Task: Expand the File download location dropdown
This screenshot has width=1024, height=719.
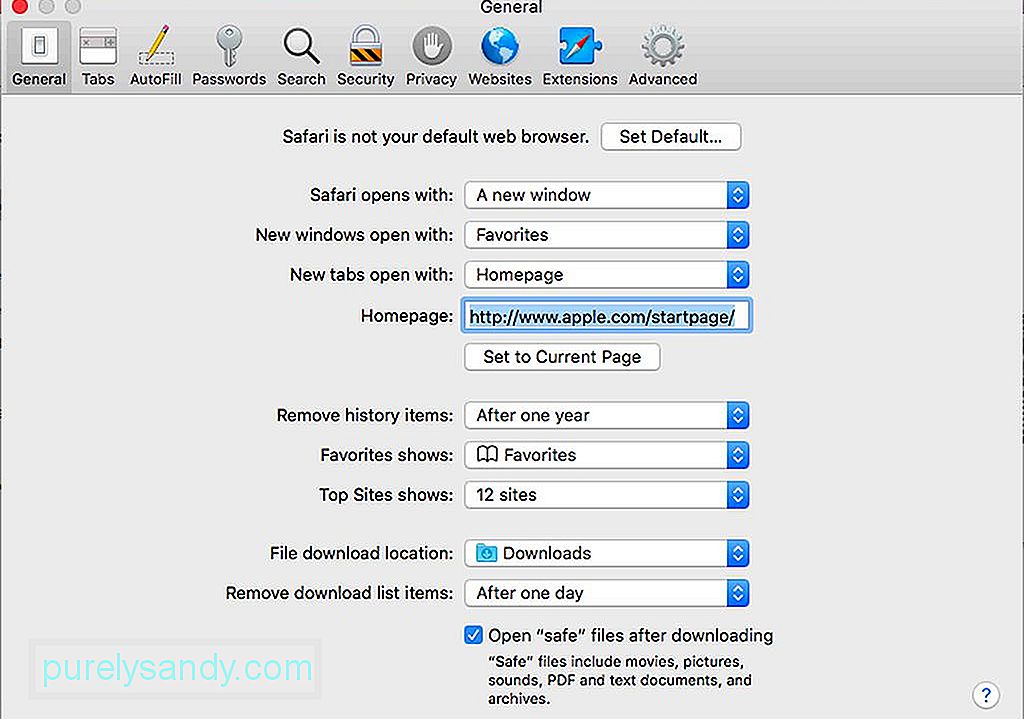Action: tap(607, 553)
